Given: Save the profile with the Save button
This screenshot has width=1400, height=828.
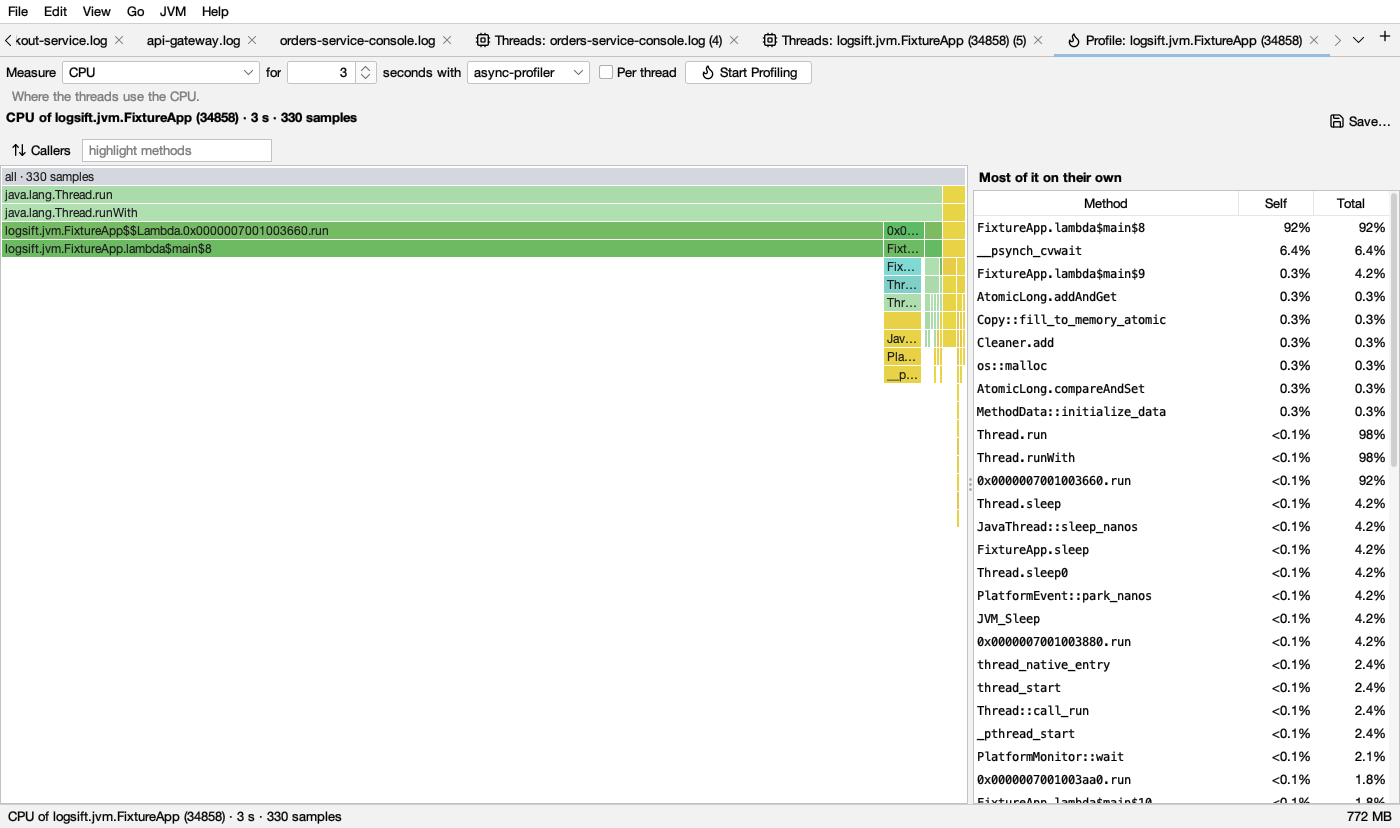Looking at the screenshot, I should click(1360, 121).
